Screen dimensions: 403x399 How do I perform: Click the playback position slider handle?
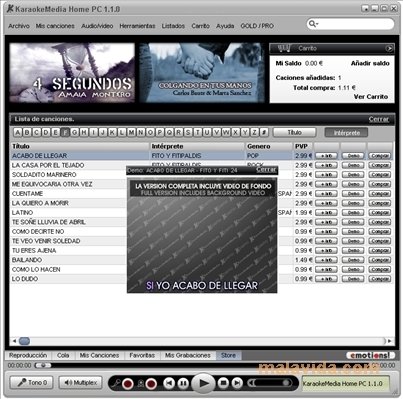coord(43,365)
